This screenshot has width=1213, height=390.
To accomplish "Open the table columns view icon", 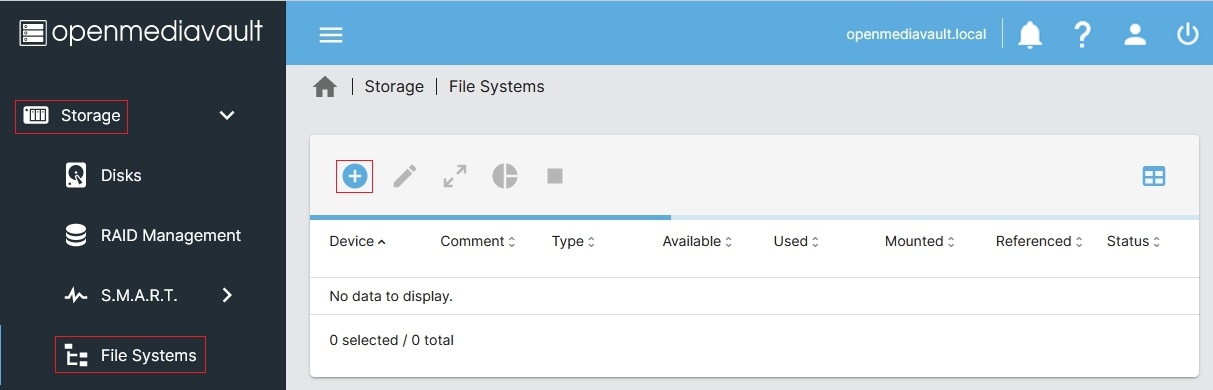I will [x=1154, y=177].
